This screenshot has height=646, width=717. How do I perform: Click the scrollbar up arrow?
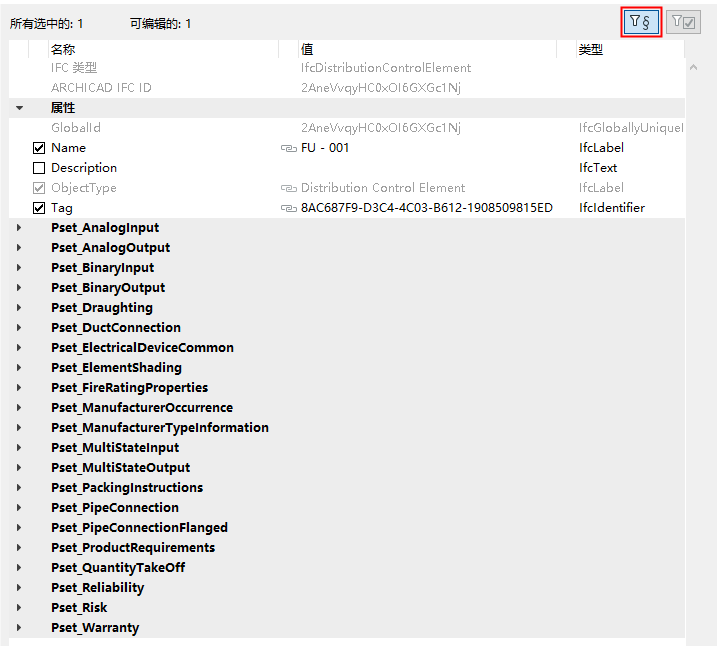694,68
